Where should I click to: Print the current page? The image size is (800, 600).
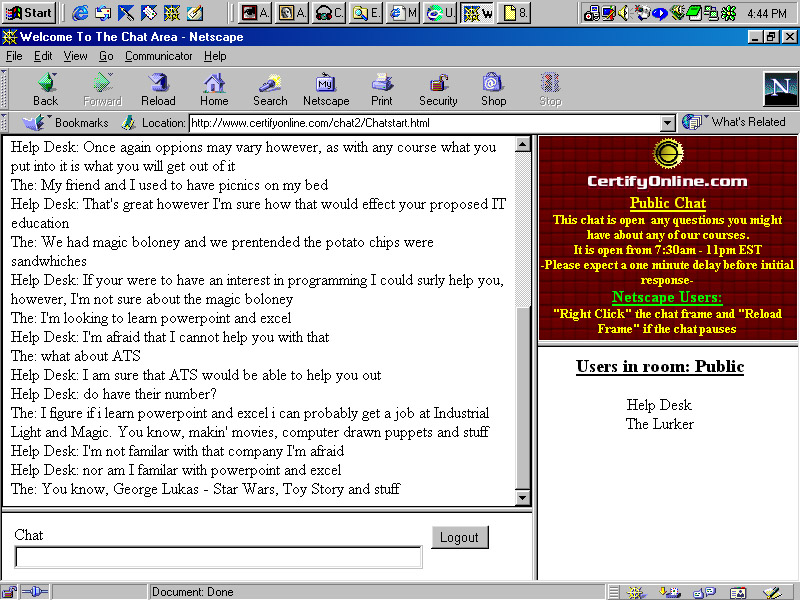tap(382, 89)
